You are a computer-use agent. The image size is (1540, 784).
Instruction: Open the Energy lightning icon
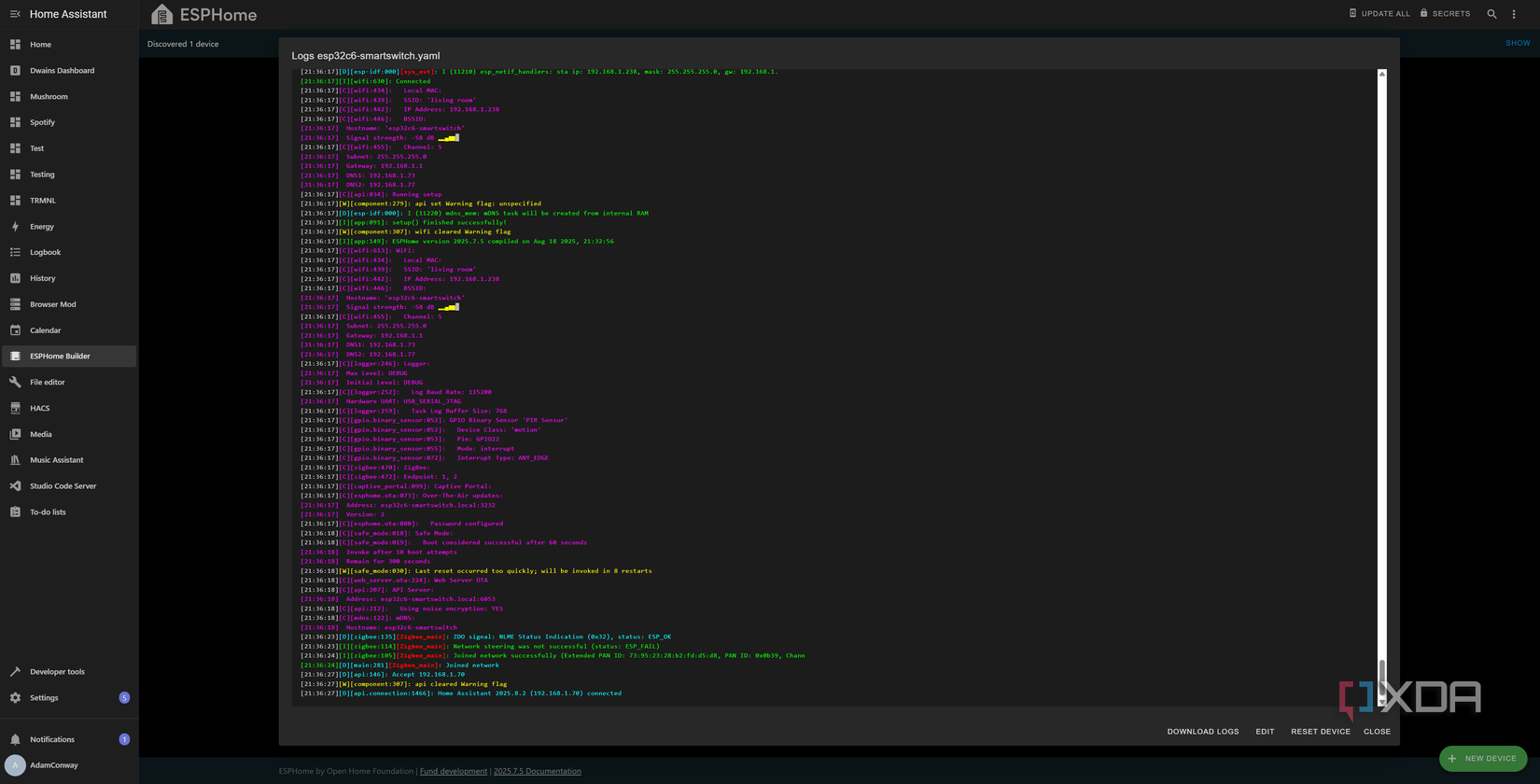[x=15, y=227]
